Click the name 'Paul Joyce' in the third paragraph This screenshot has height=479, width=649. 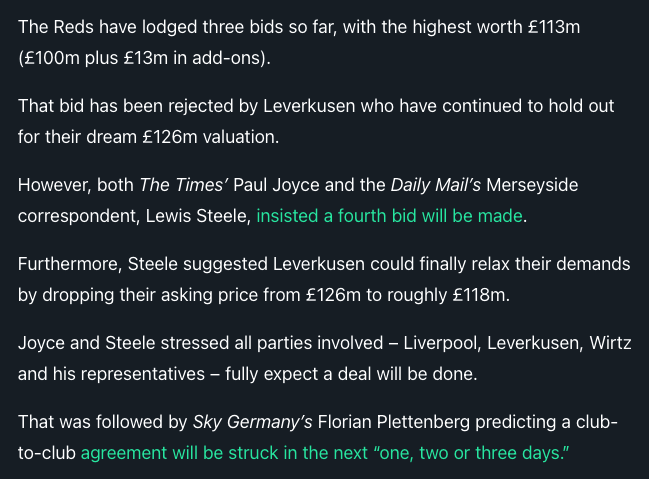[276, 185]
